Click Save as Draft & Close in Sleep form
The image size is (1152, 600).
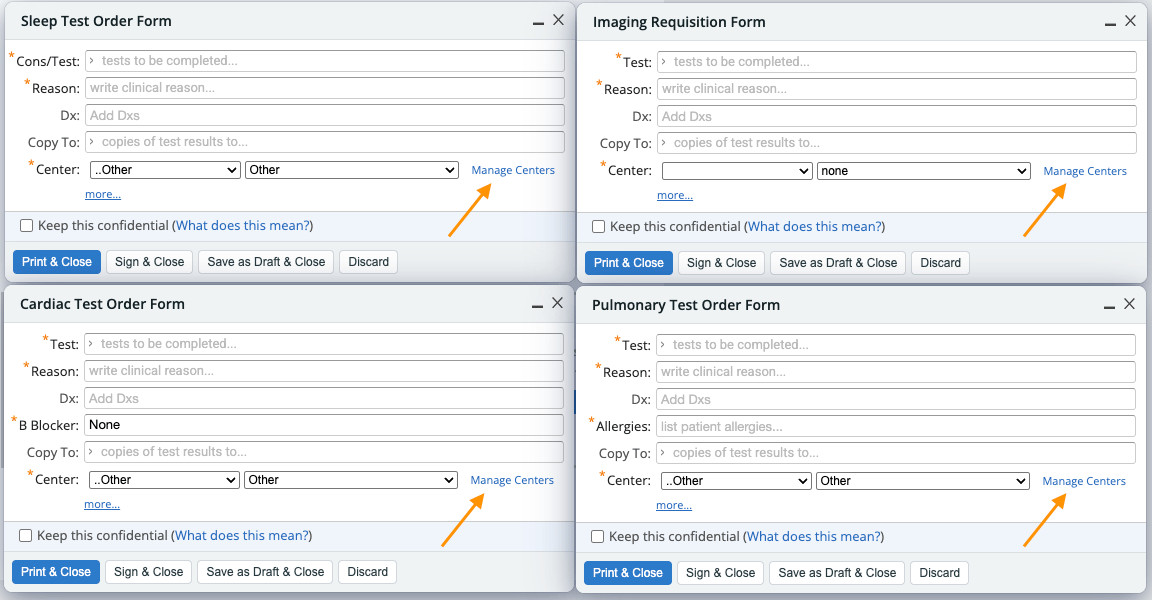tap(266, 262)
